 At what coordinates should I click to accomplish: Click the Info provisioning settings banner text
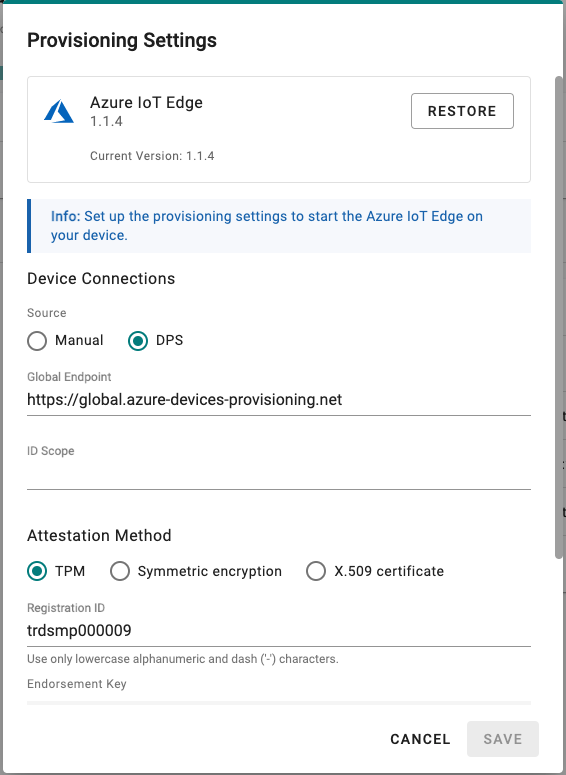[x=267, y=225]
